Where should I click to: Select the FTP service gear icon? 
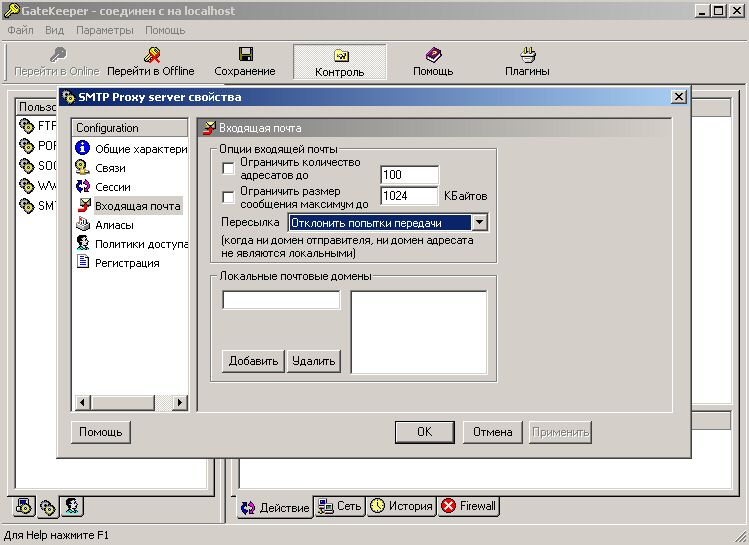pyautogui.click(x=27, y=126)
